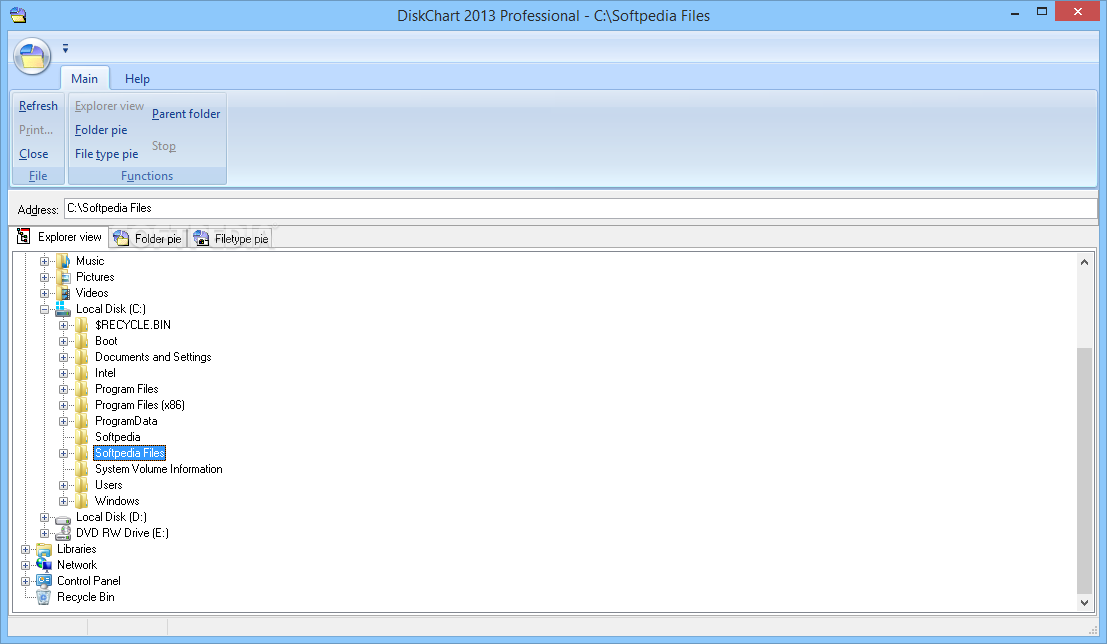Select the Recycle Bin tree item

pos(85,597)
